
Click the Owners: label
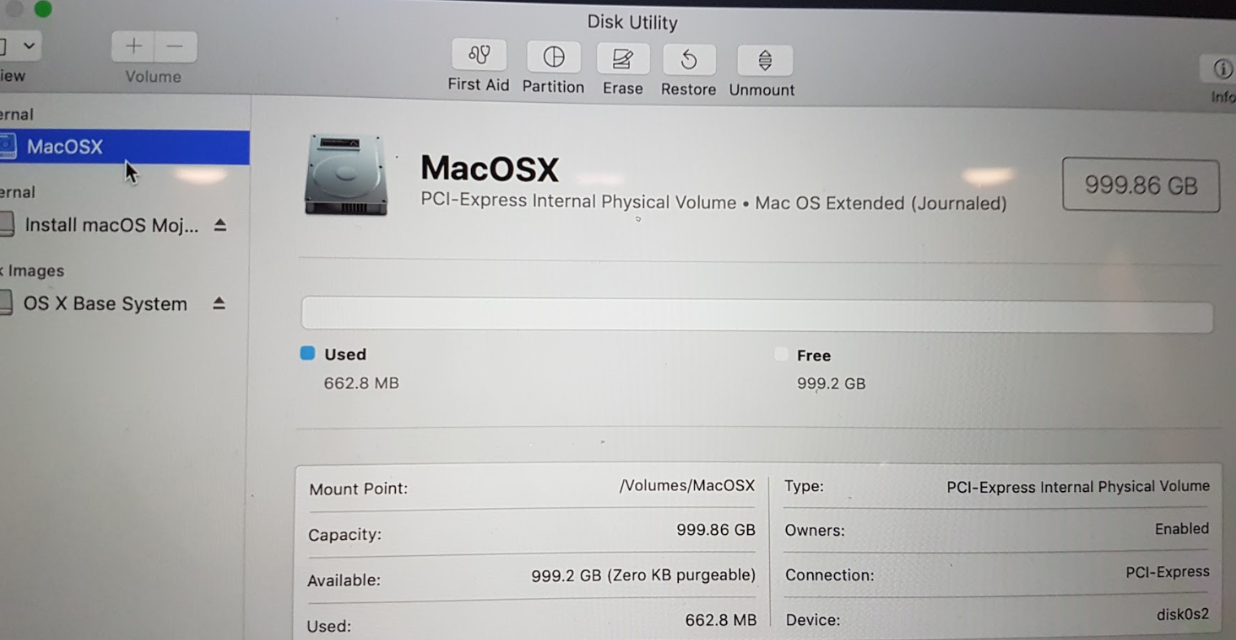815,530
